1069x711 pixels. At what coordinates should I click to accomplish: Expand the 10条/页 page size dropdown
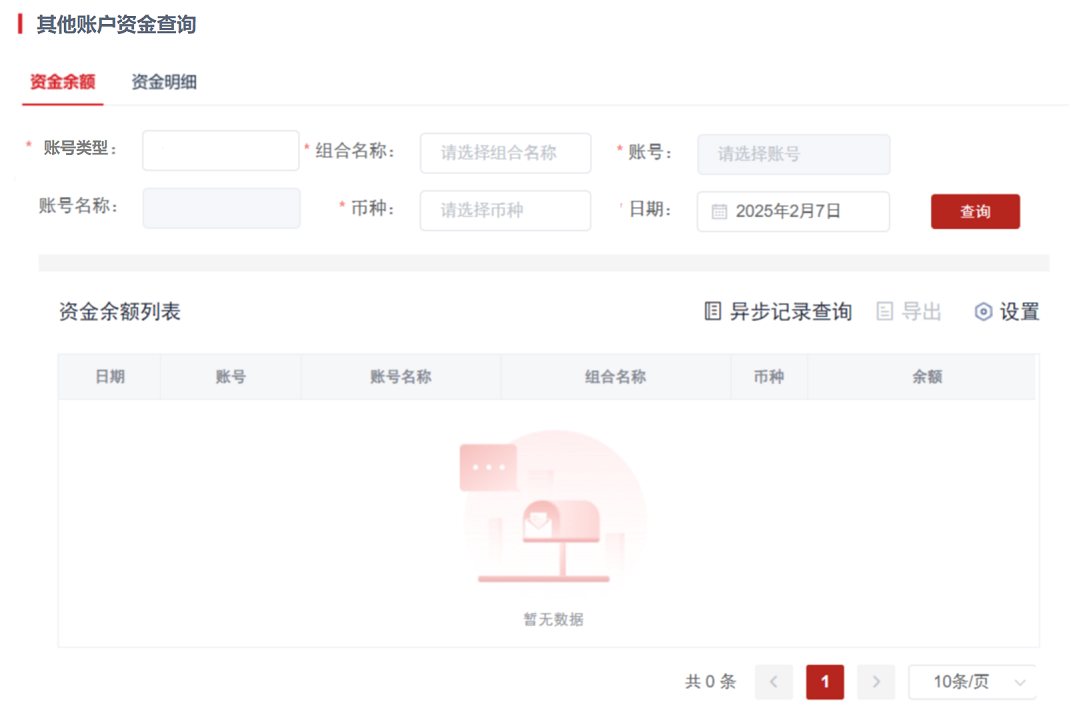972,682
